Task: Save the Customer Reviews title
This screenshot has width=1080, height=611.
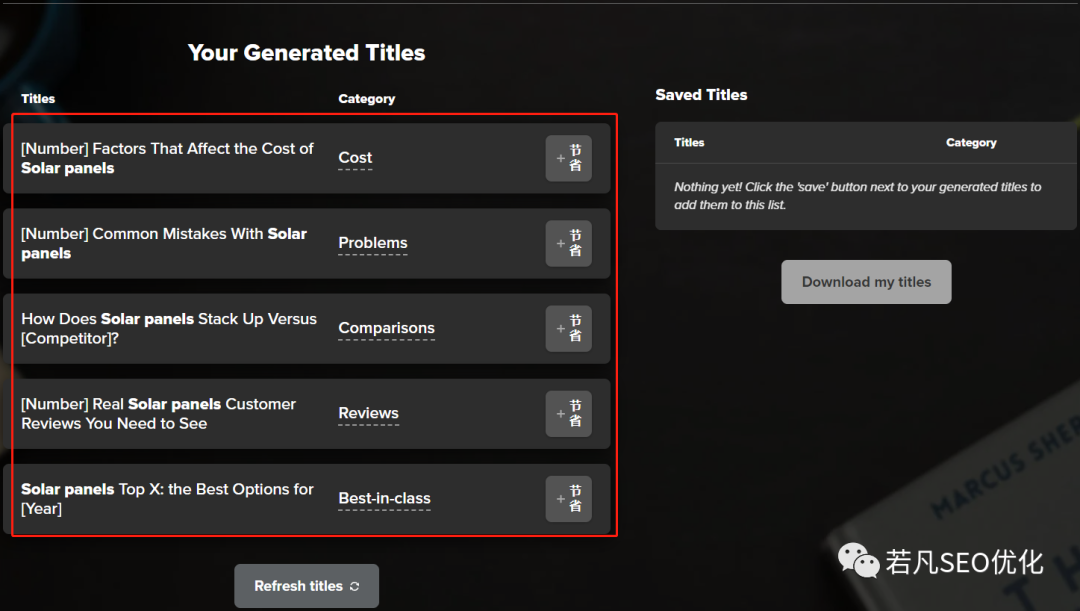Action: click(568, 414)
